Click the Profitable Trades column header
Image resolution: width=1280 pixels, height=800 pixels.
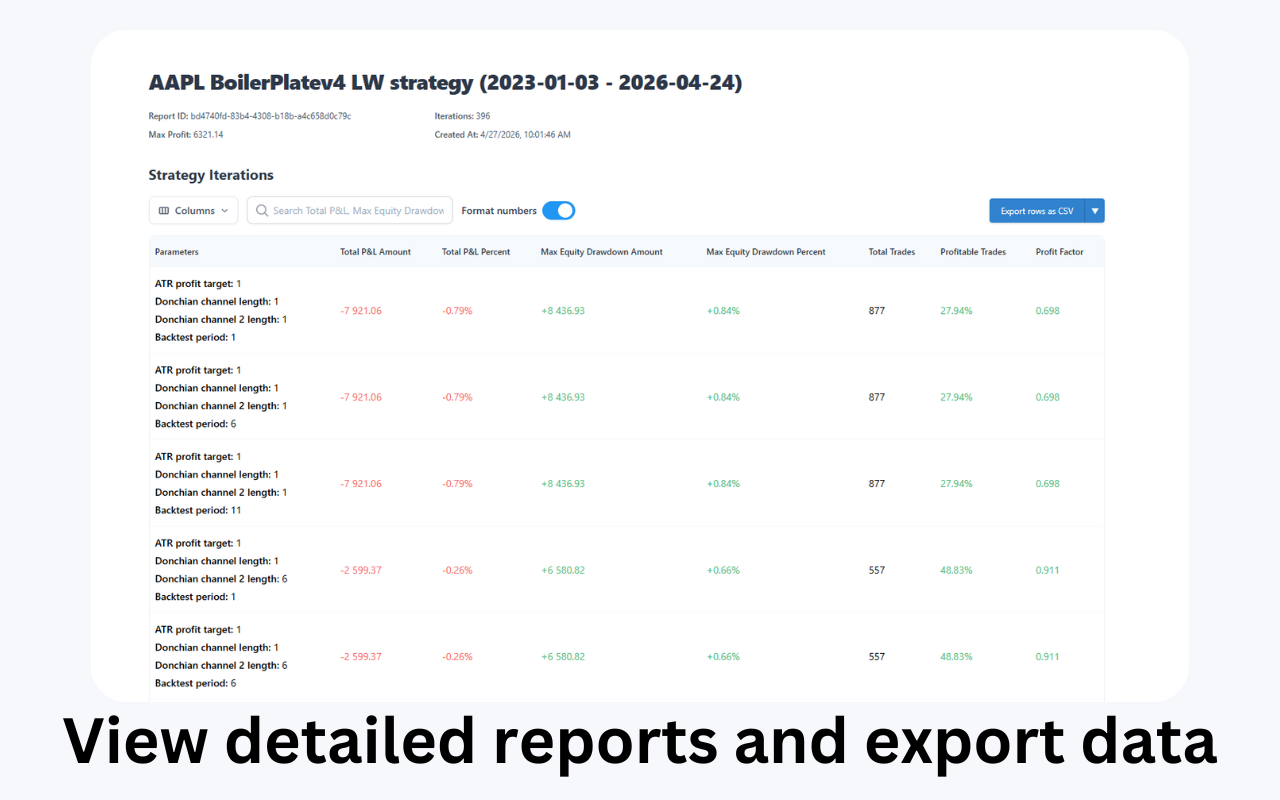pos(973,252)
